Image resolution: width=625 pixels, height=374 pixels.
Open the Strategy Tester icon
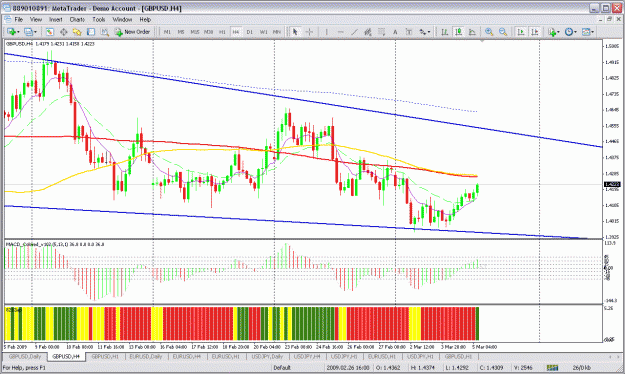tap(104, 32)
